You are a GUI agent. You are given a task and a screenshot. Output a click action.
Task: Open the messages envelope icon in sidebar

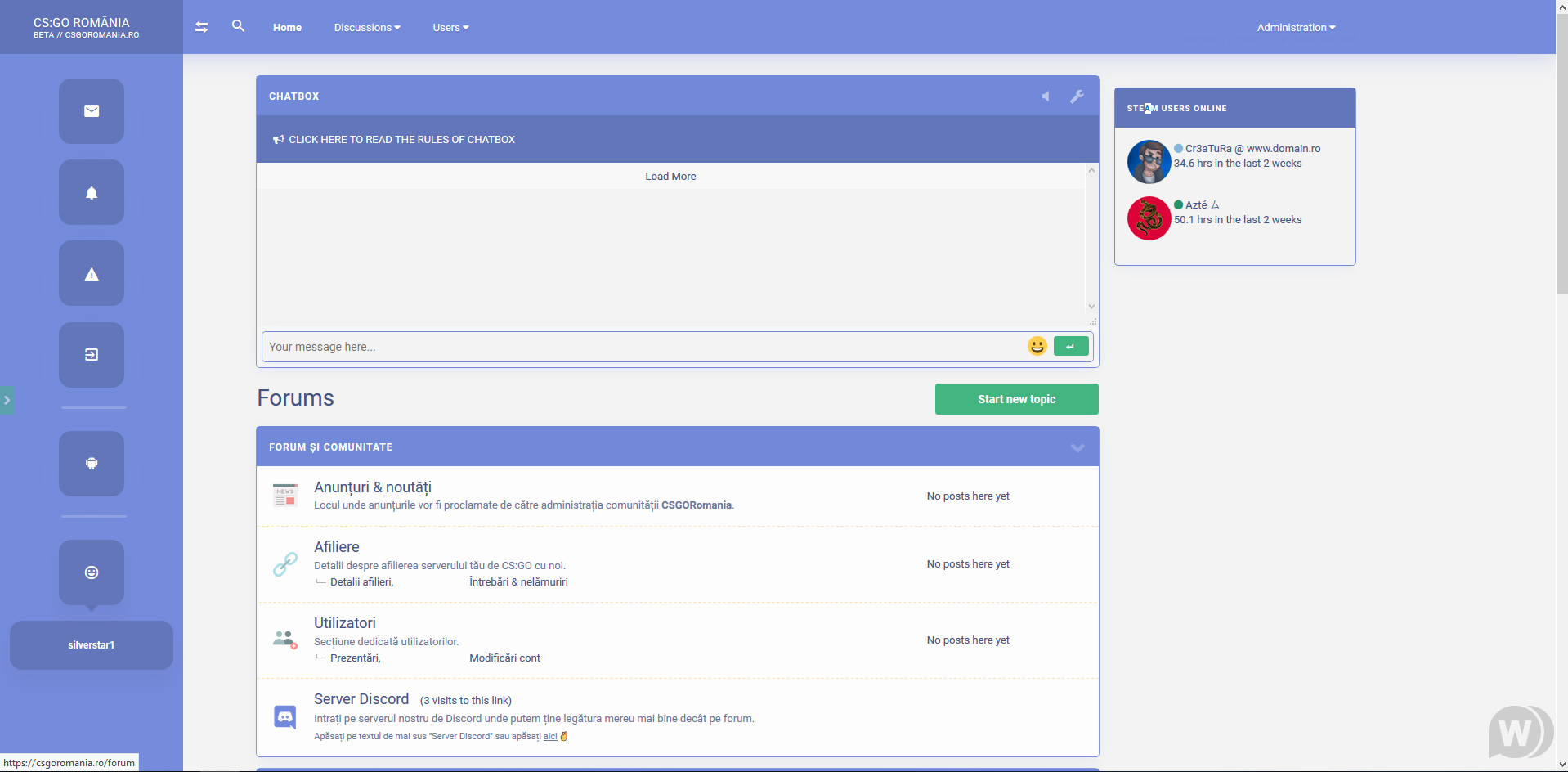point(92,111)
